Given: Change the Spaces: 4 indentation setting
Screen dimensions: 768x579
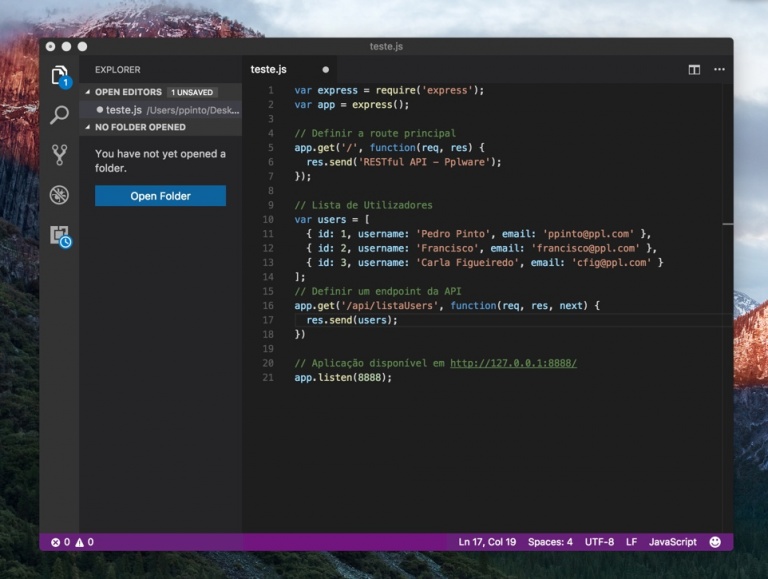Looking at the screenshot, I should (550, 542).
